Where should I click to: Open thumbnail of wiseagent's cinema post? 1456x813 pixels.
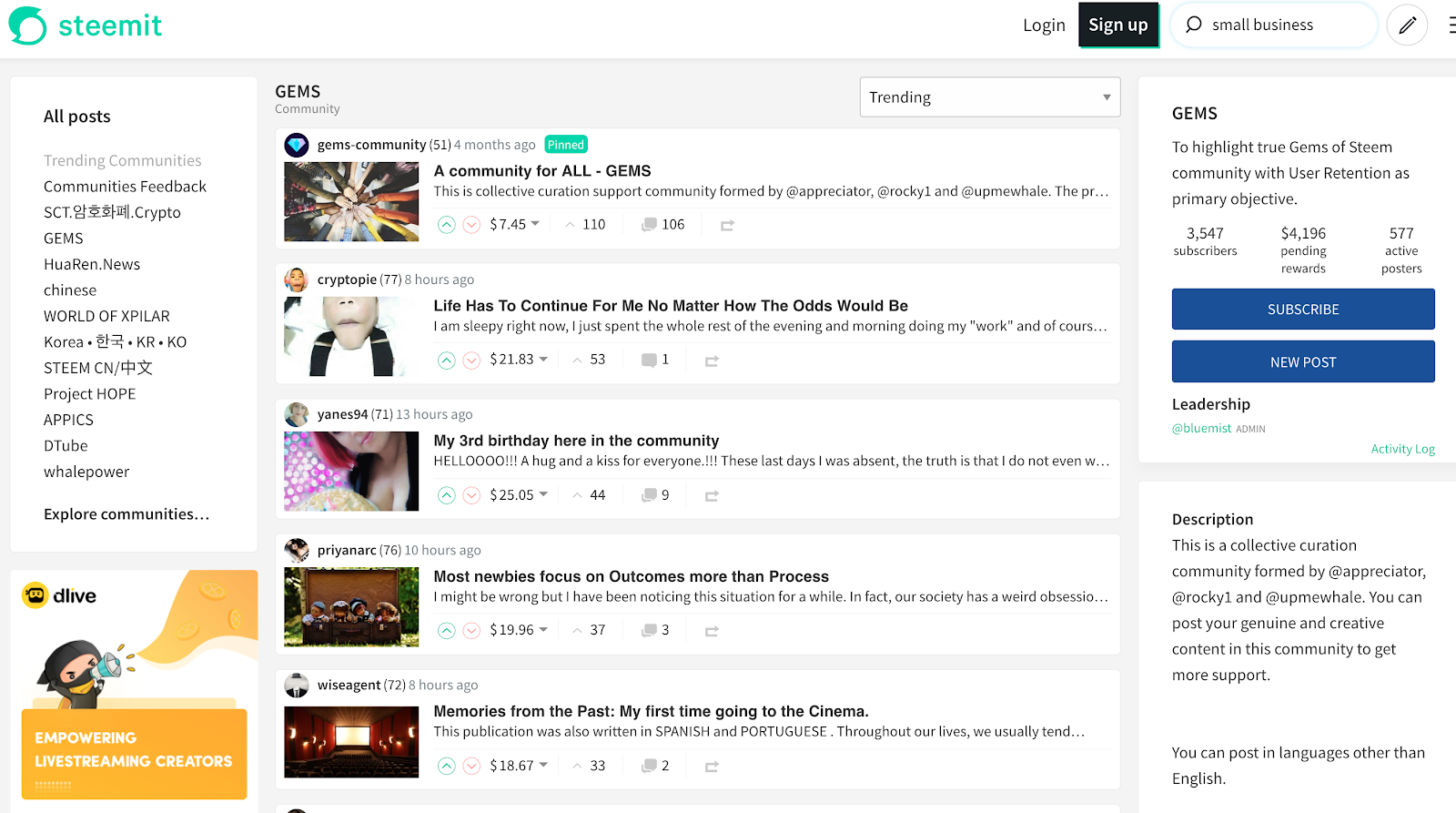pyautogui.click(x=351, y=742)
